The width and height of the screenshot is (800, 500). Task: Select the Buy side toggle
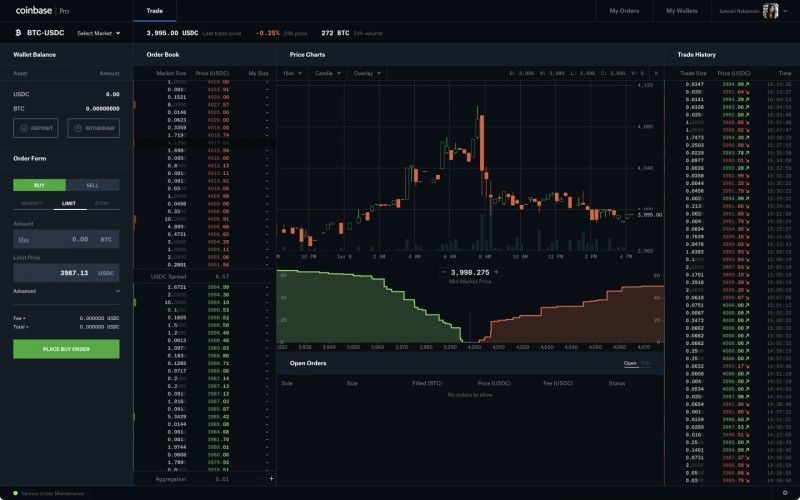[39, 185]
